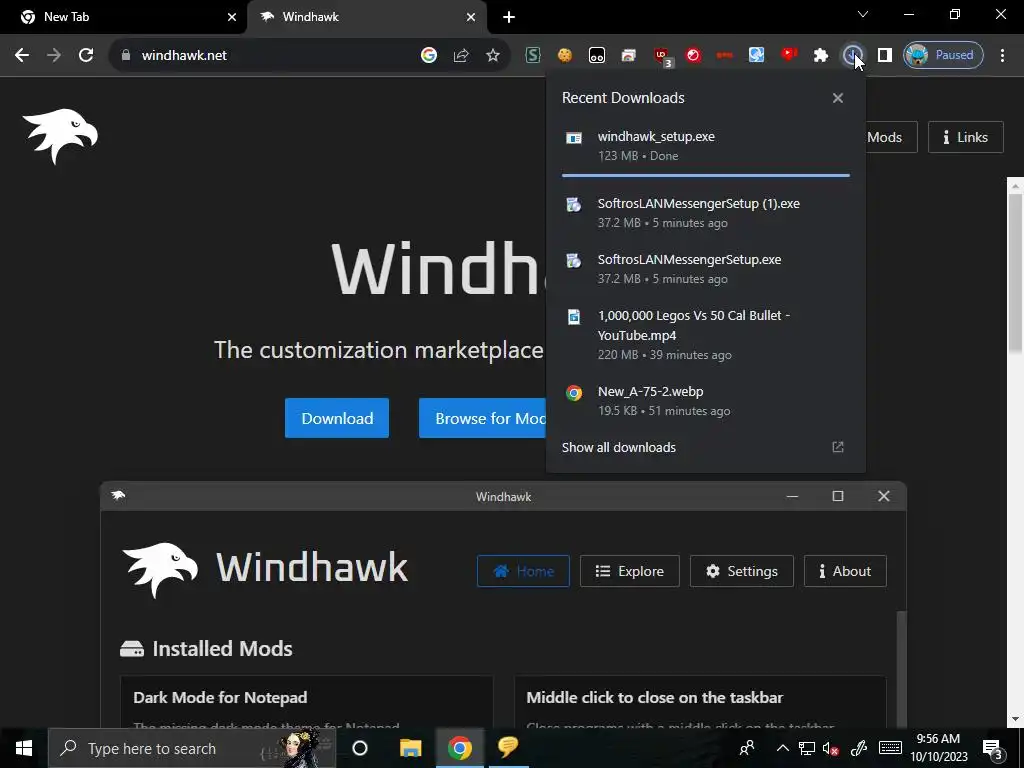The height and width of the screenshot is (768, 1024).
Task: Open the Chrome three-dot menu
Action: tap(1002, 56)
